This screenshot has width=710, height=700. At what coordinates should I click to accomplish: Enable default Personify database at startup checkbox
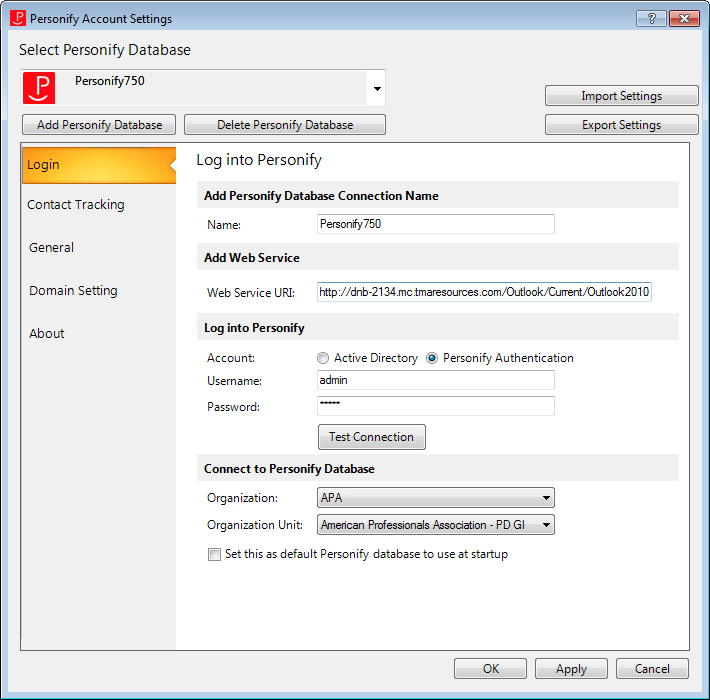tap(214, 554)
